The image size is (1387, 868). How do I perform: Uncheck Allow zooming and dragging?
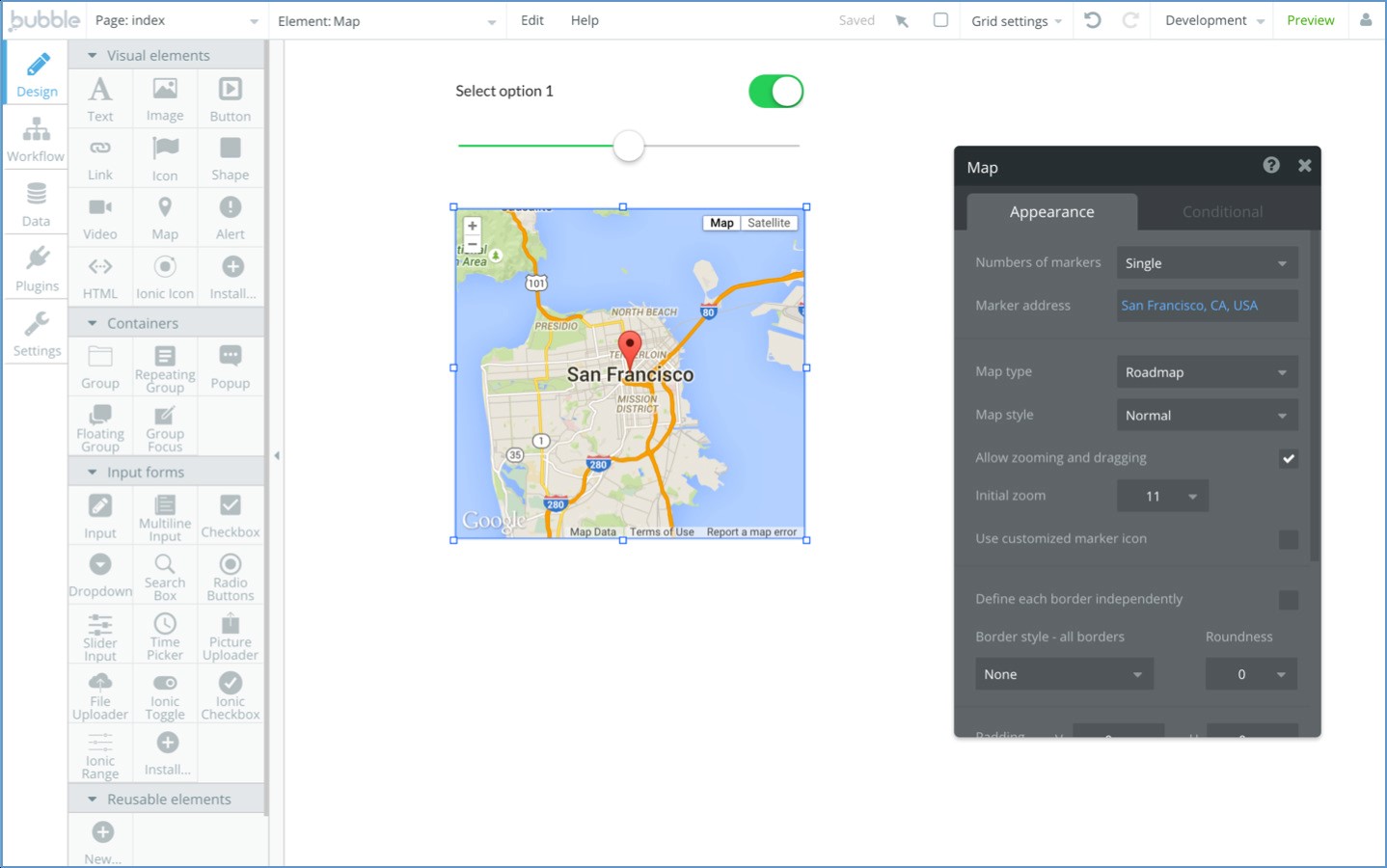[x=1288, y=458]
